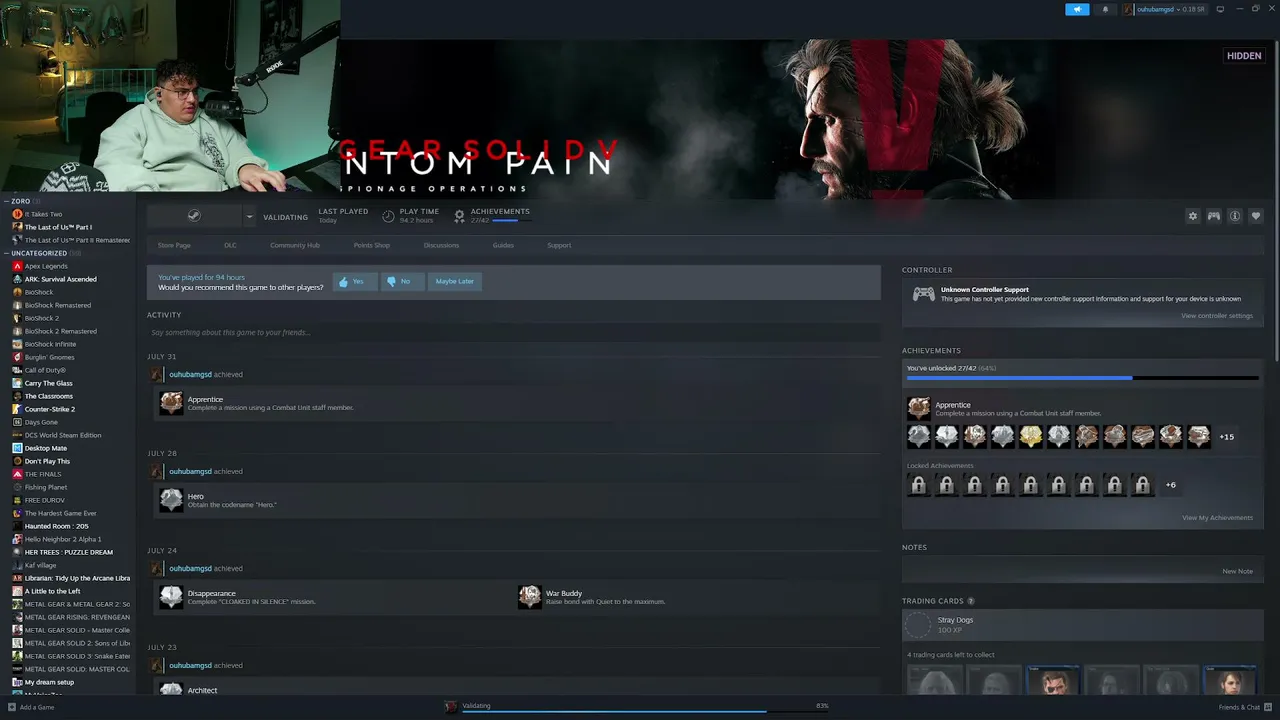Collapse the ZORO collection in library
The image size is (1280, 720).
pyautogui.click(x=20, y=201)
